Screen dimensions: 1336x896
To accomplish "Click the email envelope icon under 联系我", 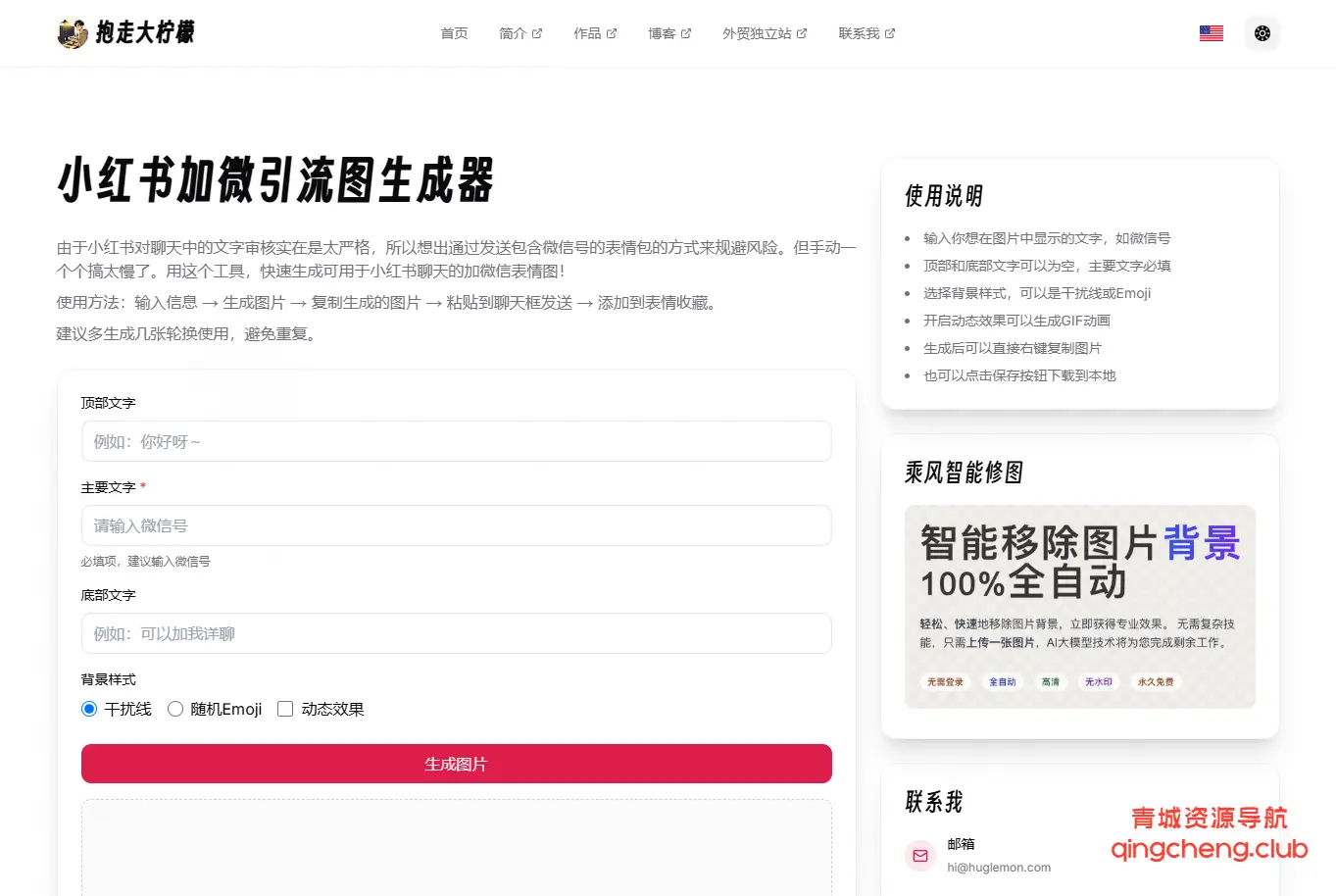I will pos(919,855).
